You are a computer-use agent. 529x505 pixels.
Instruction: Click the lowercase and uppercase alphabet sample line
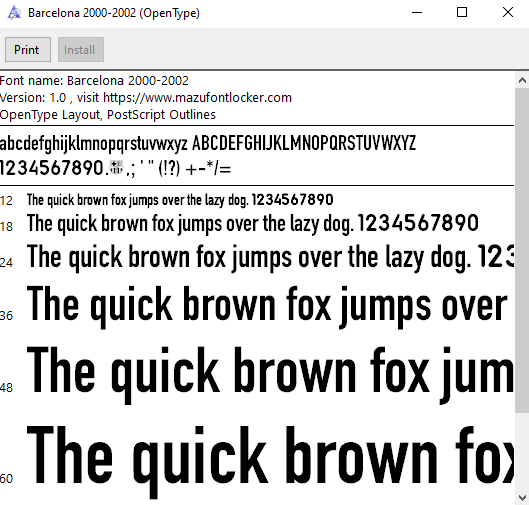[208, 143]
